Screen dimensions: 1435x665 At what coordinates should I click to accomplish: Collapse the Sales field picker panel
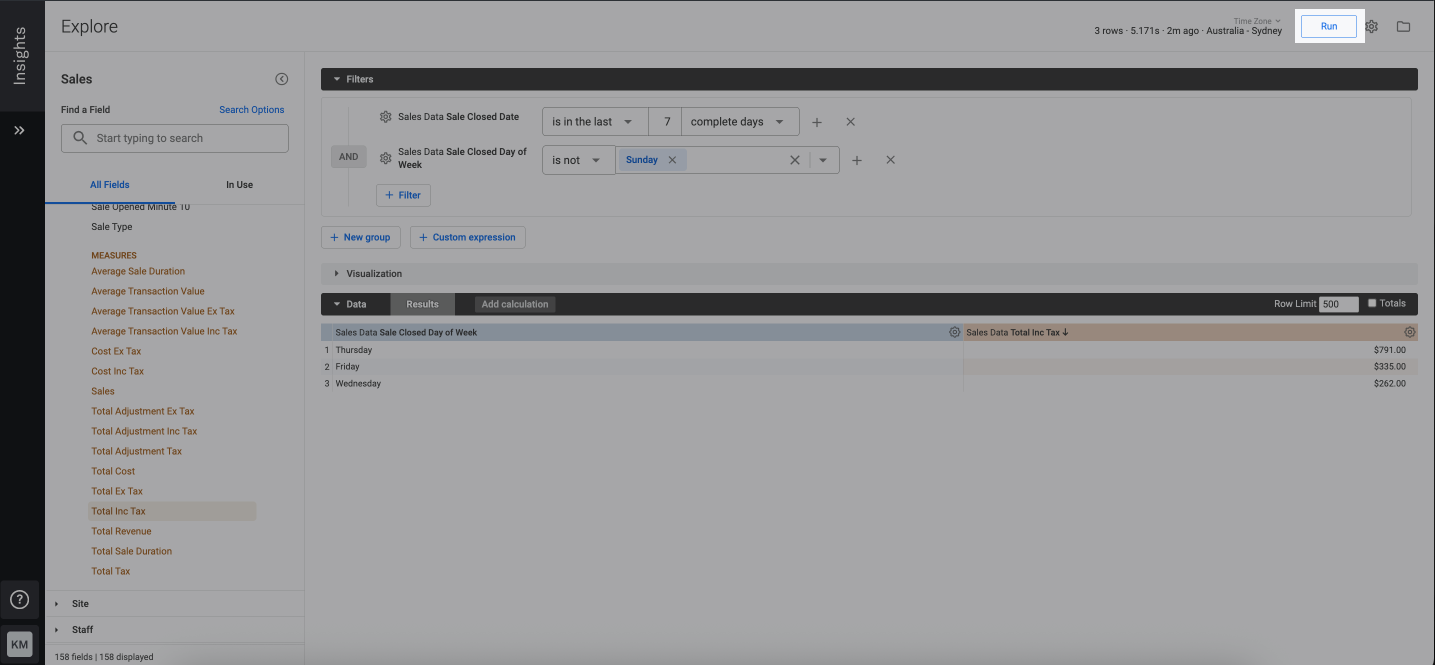pyautogui.click(x=282, y=79)
